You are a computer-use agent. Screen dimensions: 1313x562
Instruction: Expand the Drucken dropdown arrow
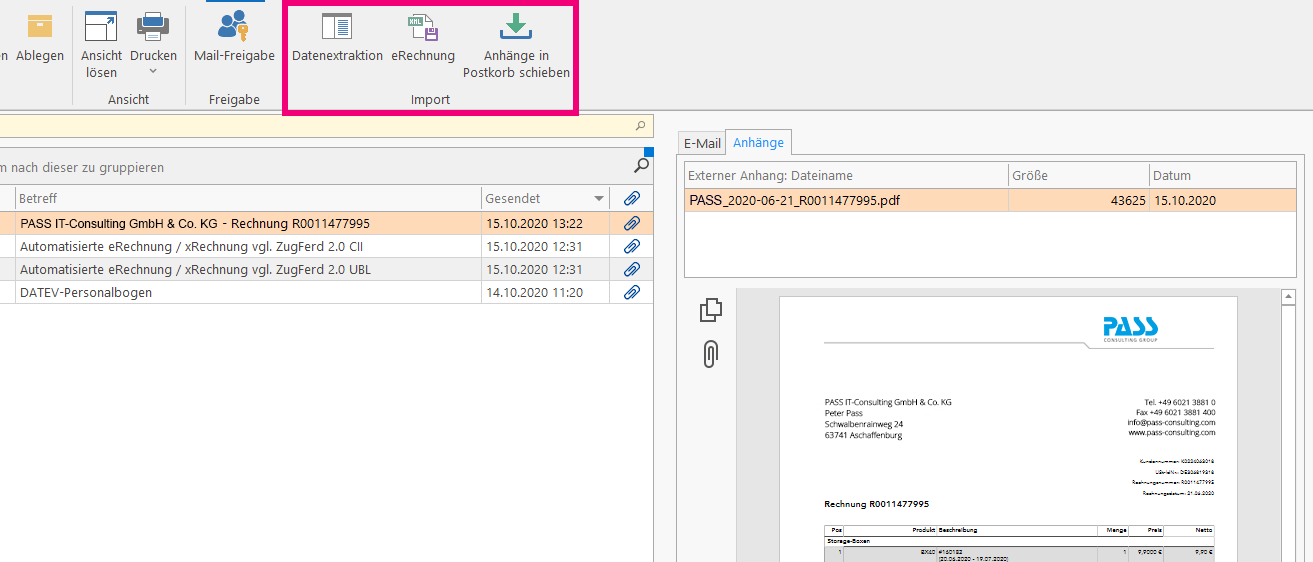pos(153,72)
